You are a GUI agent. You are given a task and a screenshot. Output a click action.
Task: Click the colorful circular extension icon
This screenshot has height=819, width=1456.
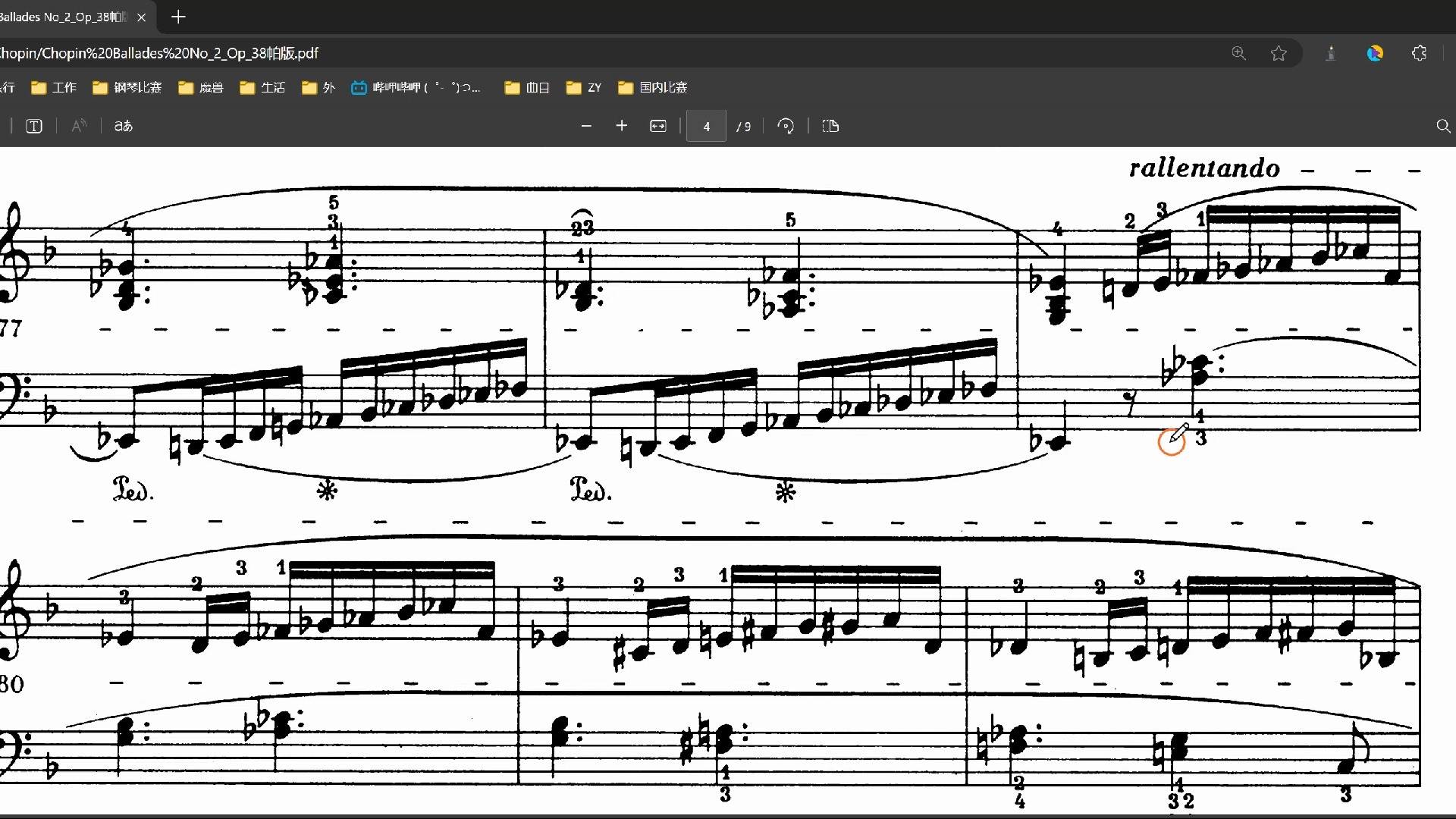tap(1375, 53)
